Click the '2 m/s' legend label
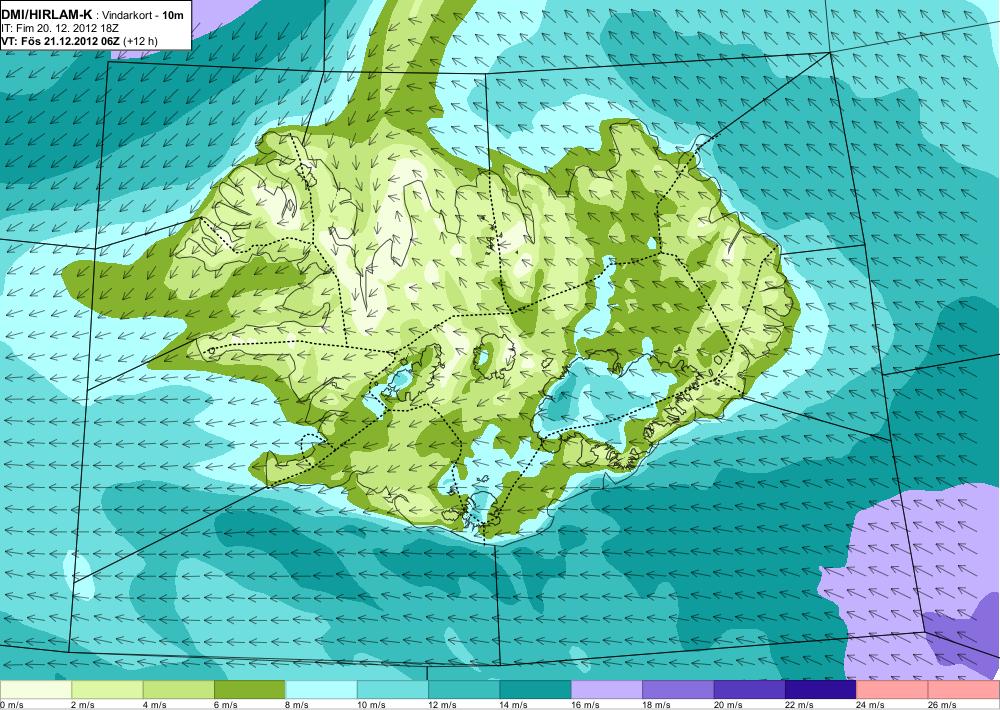Viewport: 1000px width, 710px height. click(83, 705)
